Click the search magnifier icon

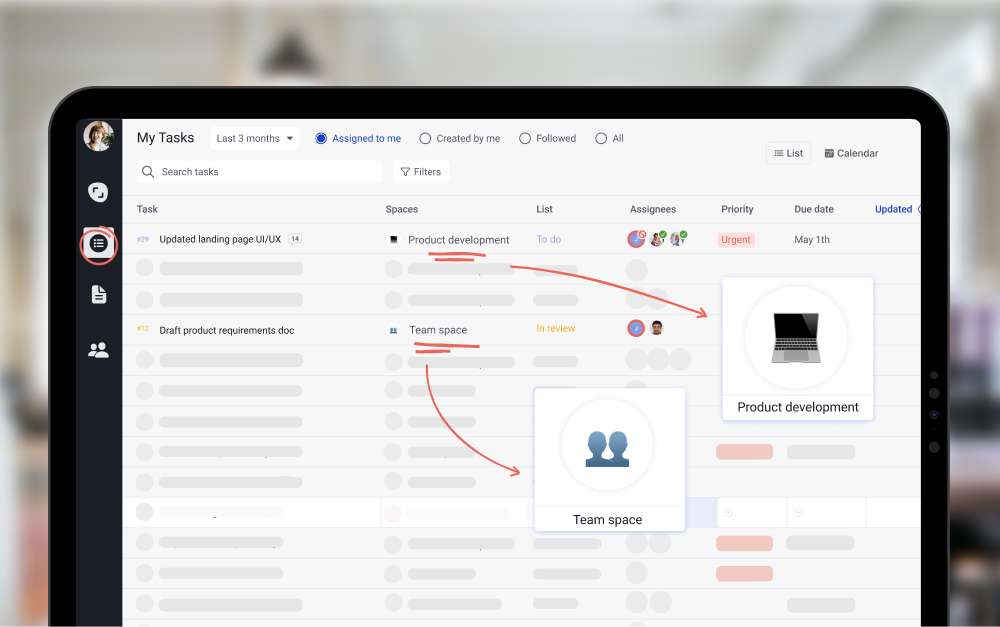tap(147, 171)
